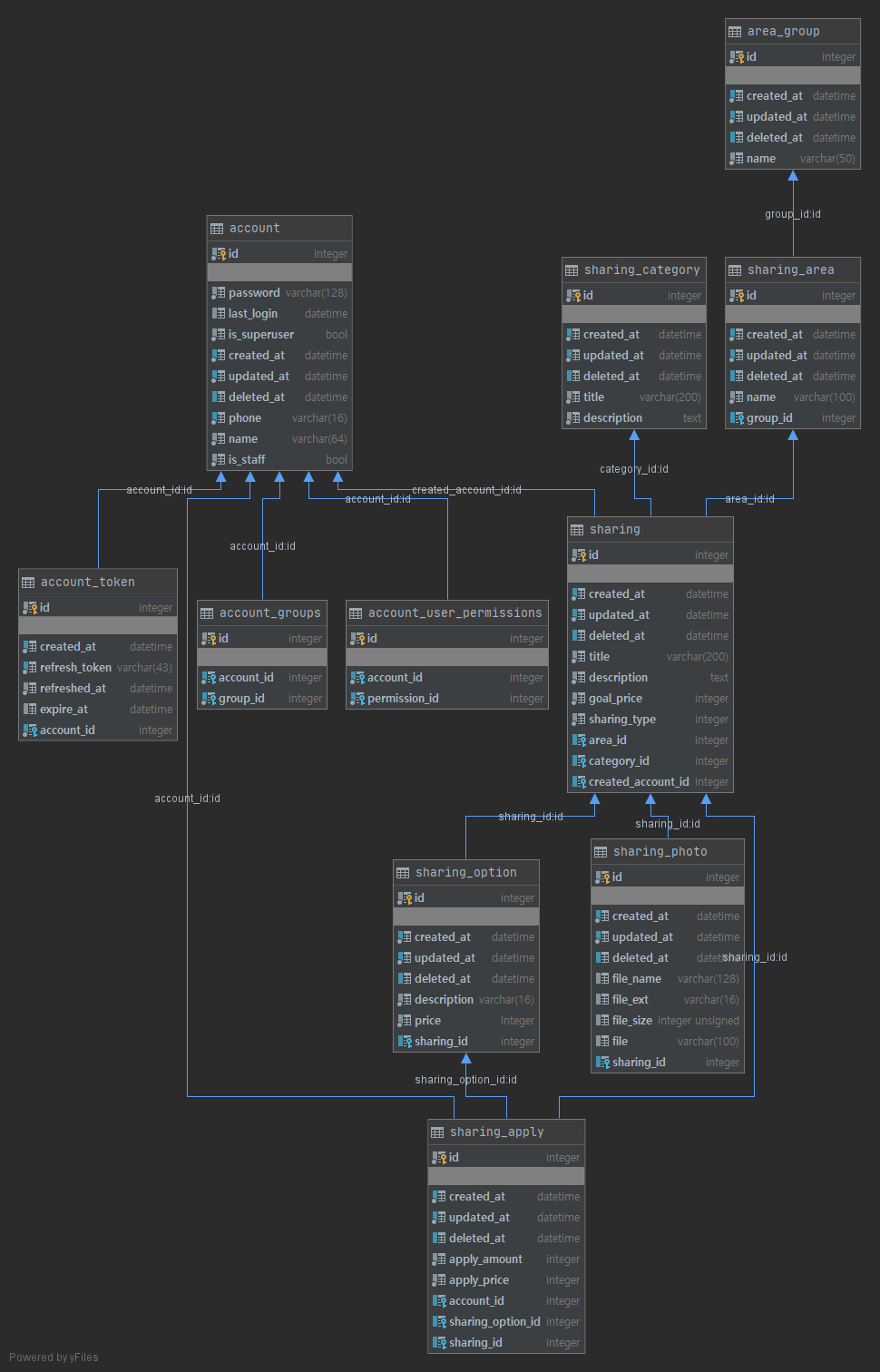880x1372 pixels.
Task: Click the area_group table icon
Action: 735,32
